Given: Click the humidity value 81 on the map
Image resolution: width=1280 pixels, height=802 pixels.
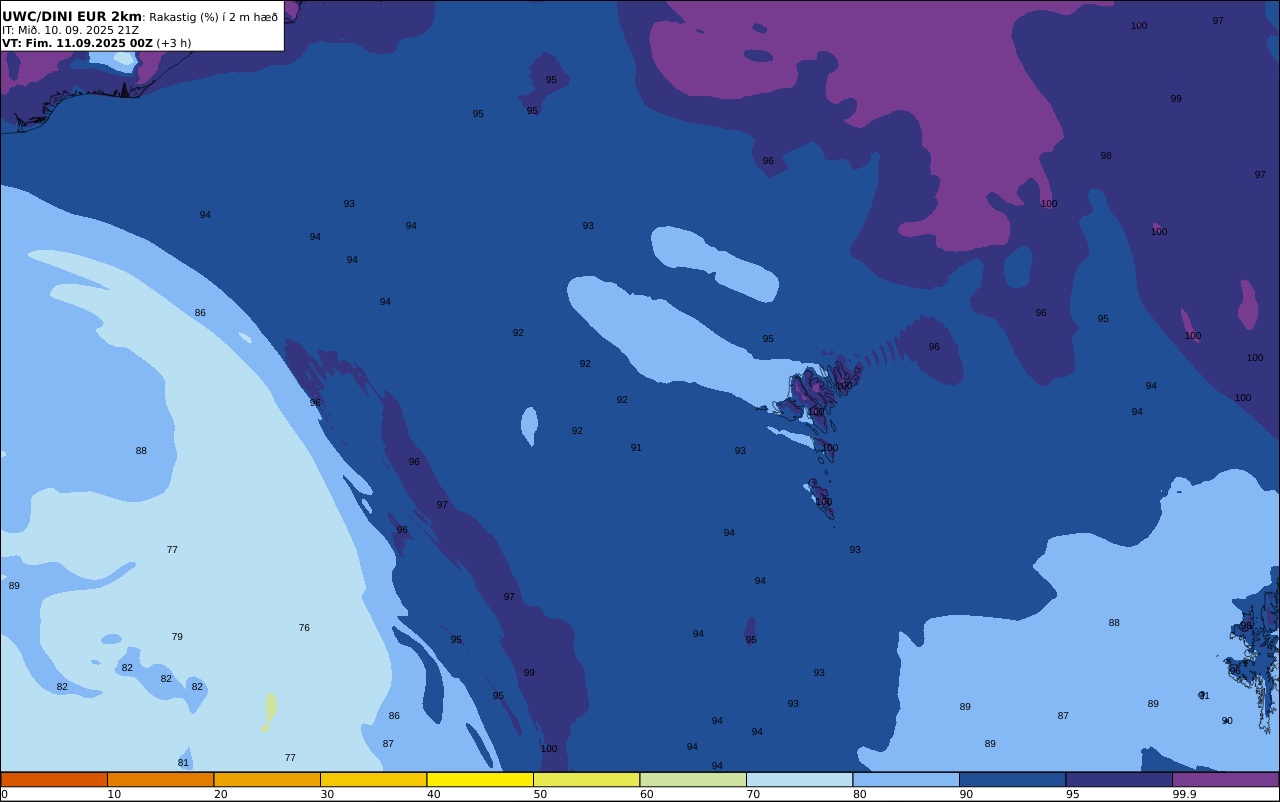Looking at the screenshot, I should coord(183,763).
